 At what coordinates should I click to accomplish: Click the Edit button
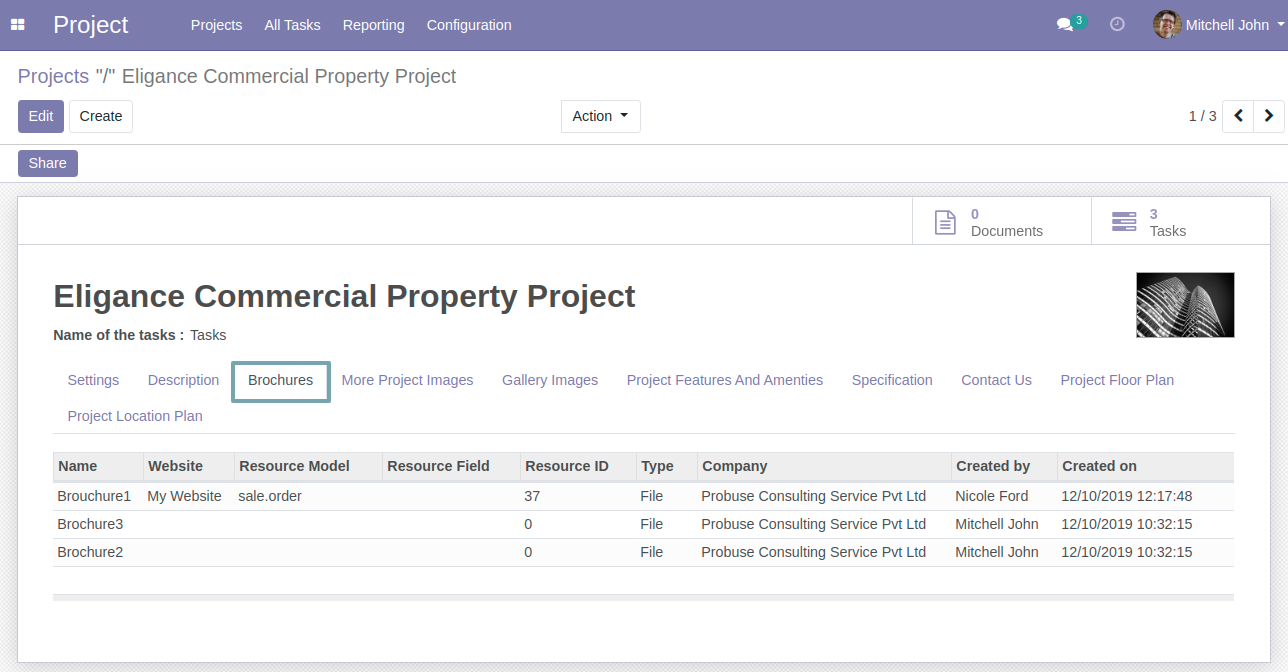tap(41, 116)
